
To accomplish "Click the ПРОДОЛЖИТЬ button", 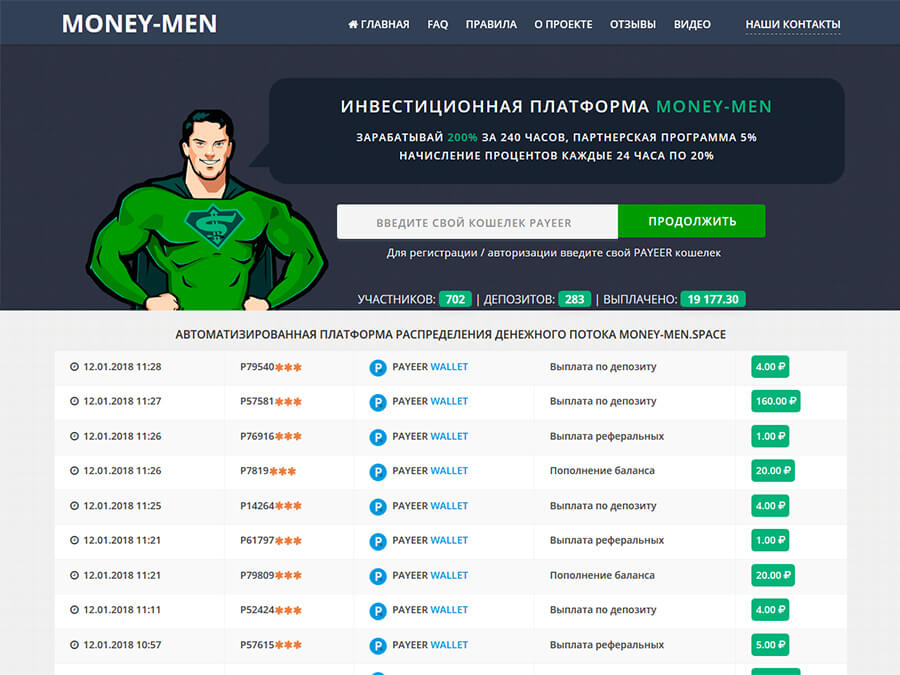I will click(x=692, y=221).
